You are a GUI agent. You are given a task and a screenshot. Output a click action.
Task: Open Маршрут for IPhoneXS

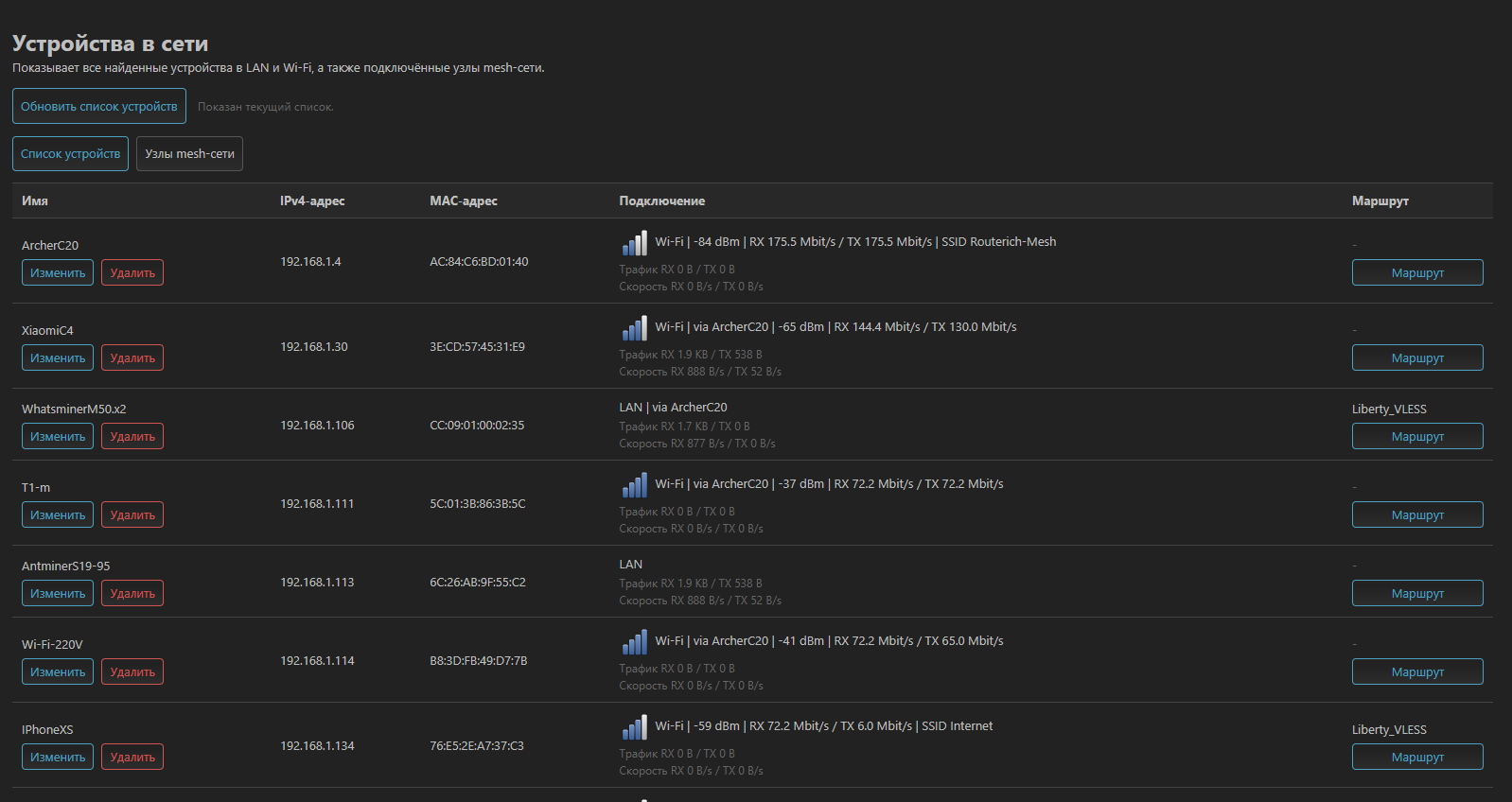pos(1416,758)
